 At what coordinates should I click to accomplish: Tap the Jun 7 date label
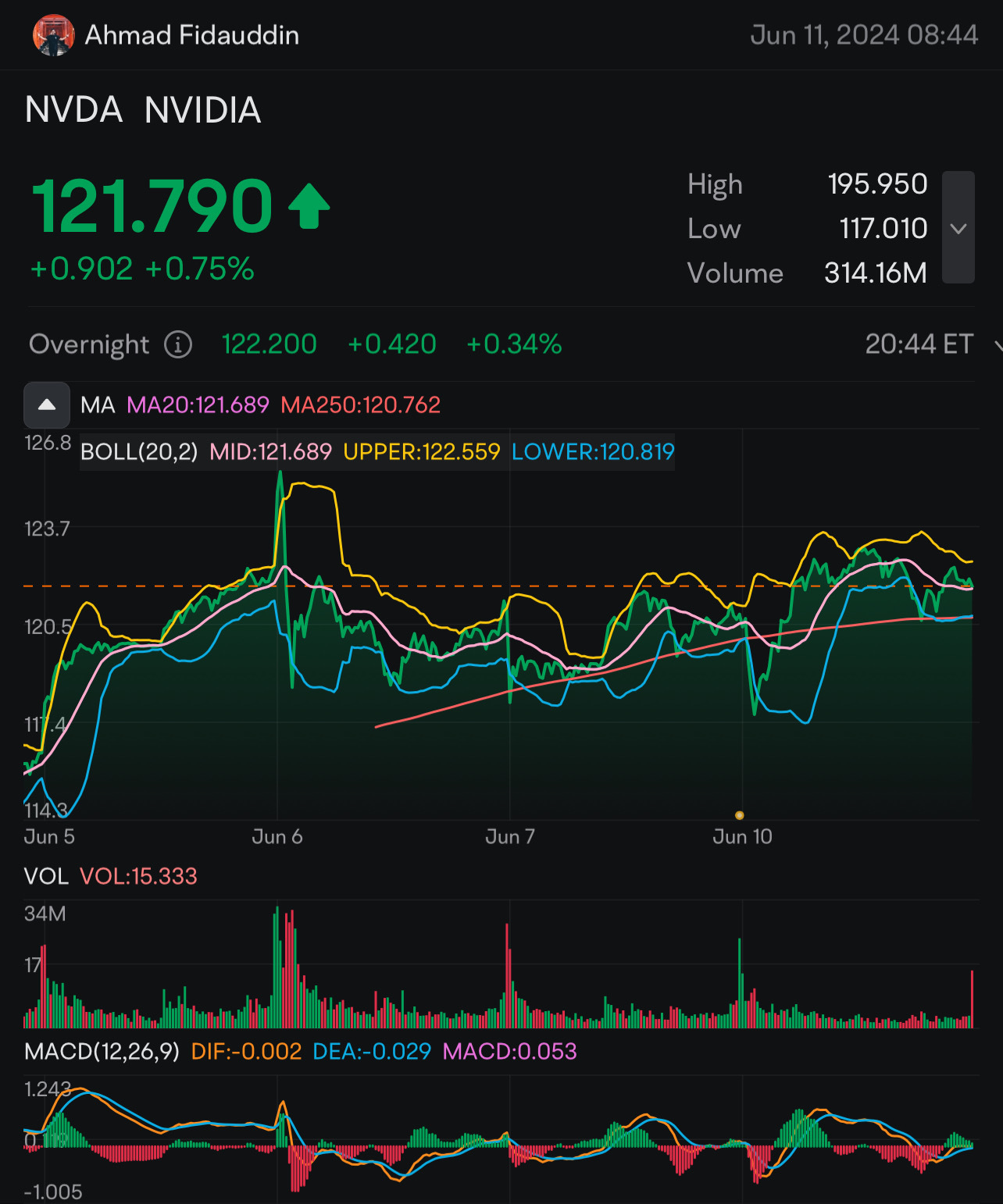click(510, 837)
